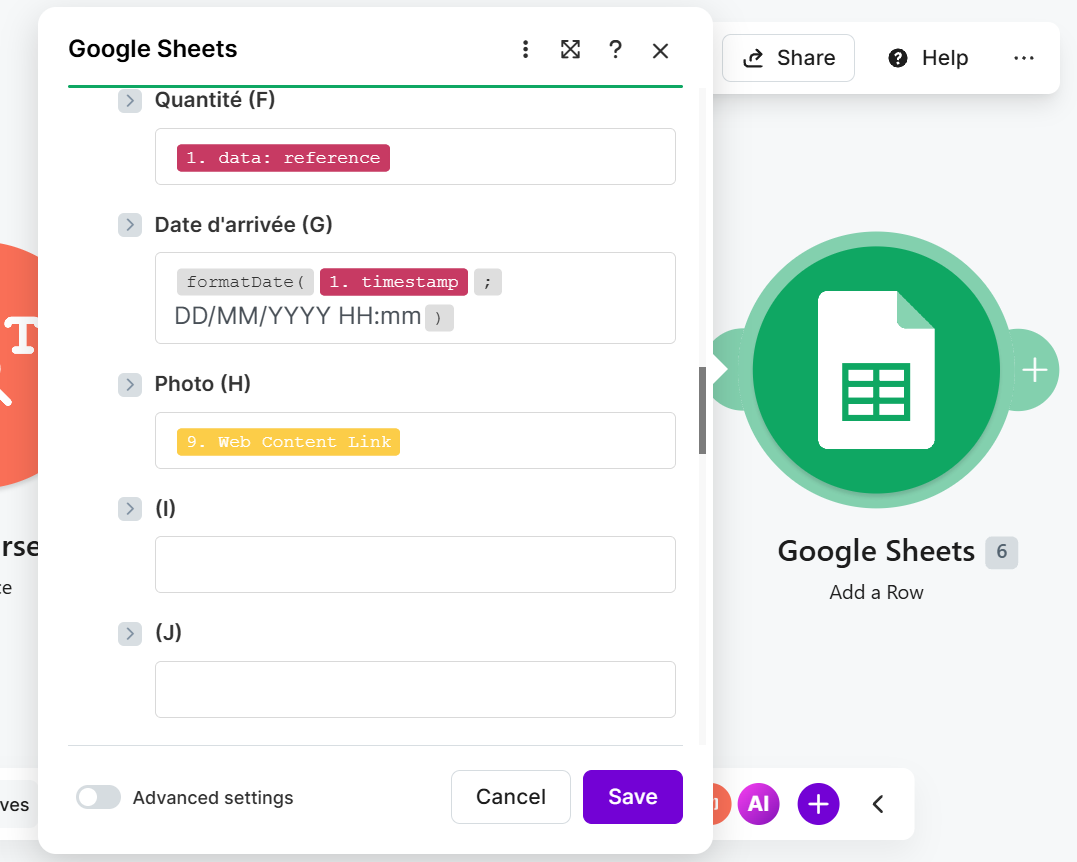Click the 'Add a Row' module label

coord(876,592)
